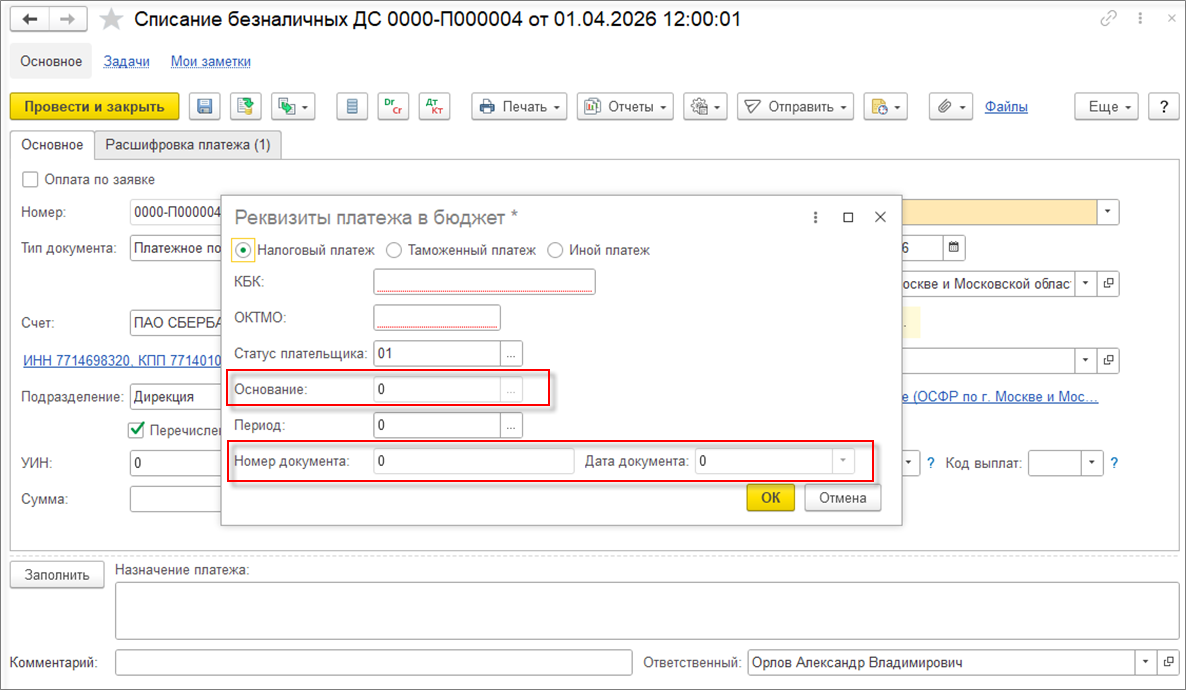Click the copy link icon in title bar

click(1108, 19)
